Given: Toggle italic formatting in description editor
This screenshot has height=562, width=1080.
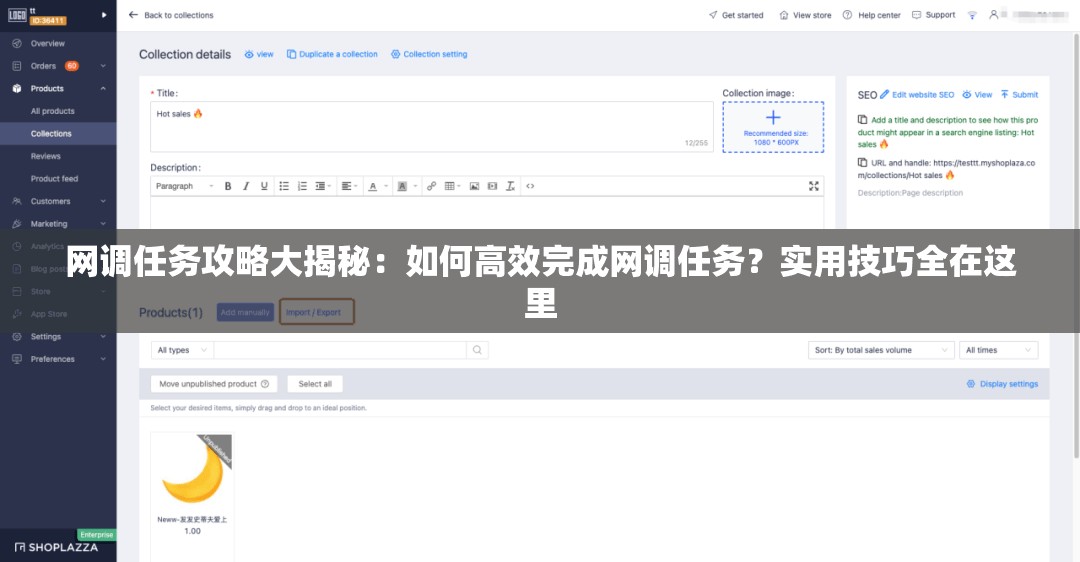Looking at the screenshot, I should tap(246, 186).
